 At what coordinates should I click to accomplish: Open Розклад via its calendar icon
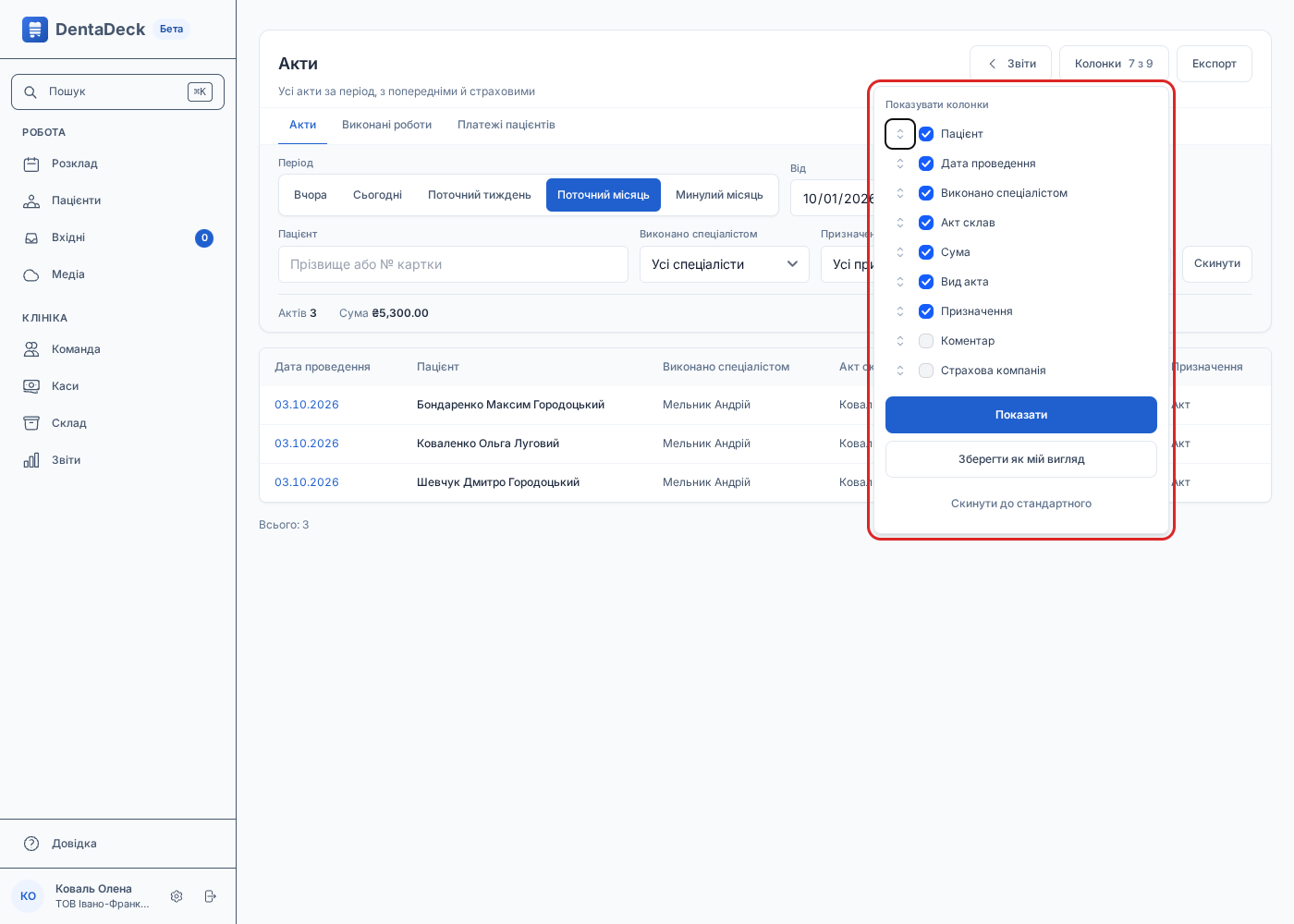pos(31,164)
